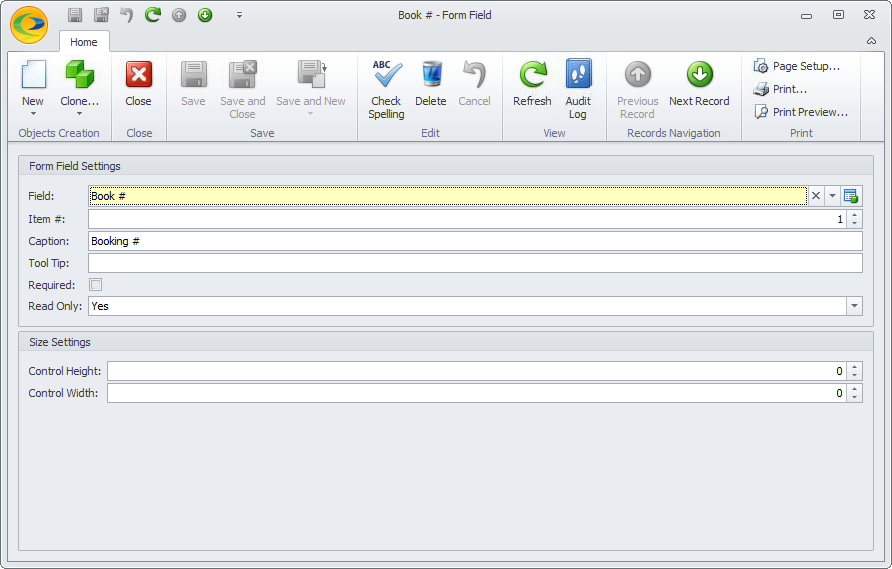Viewport: 892px width, 569px height.
Task: Open the quick access toolbar customize dropdown
Action: click(239, 15)
